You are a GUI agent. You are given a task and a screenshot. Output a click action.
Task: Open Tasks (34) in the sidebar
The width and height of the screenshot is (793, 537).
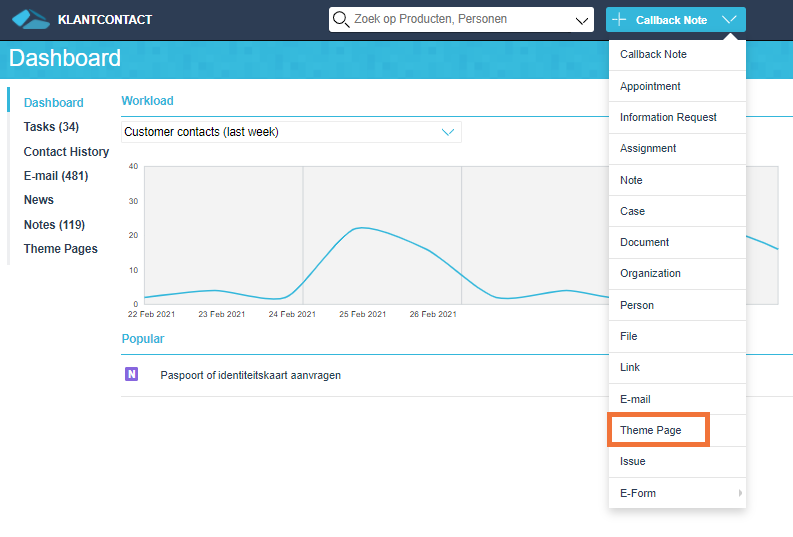tap(51, 127)
